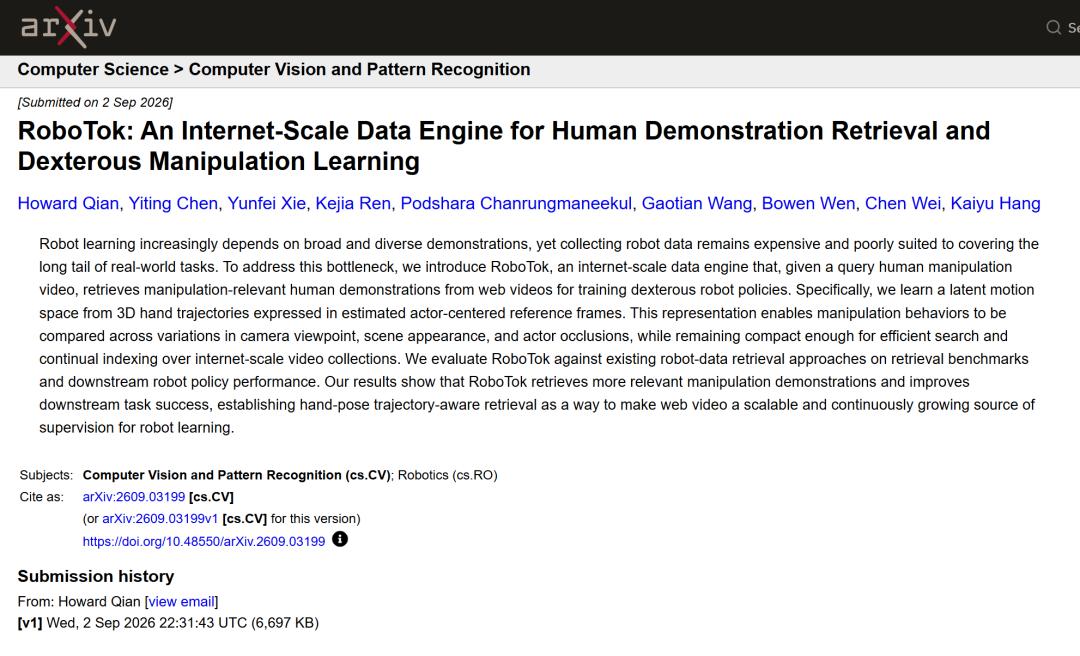The image size is (1080, 656).
Task: Click the Computer Science breadcrumb heading
Action: [93, 70]
